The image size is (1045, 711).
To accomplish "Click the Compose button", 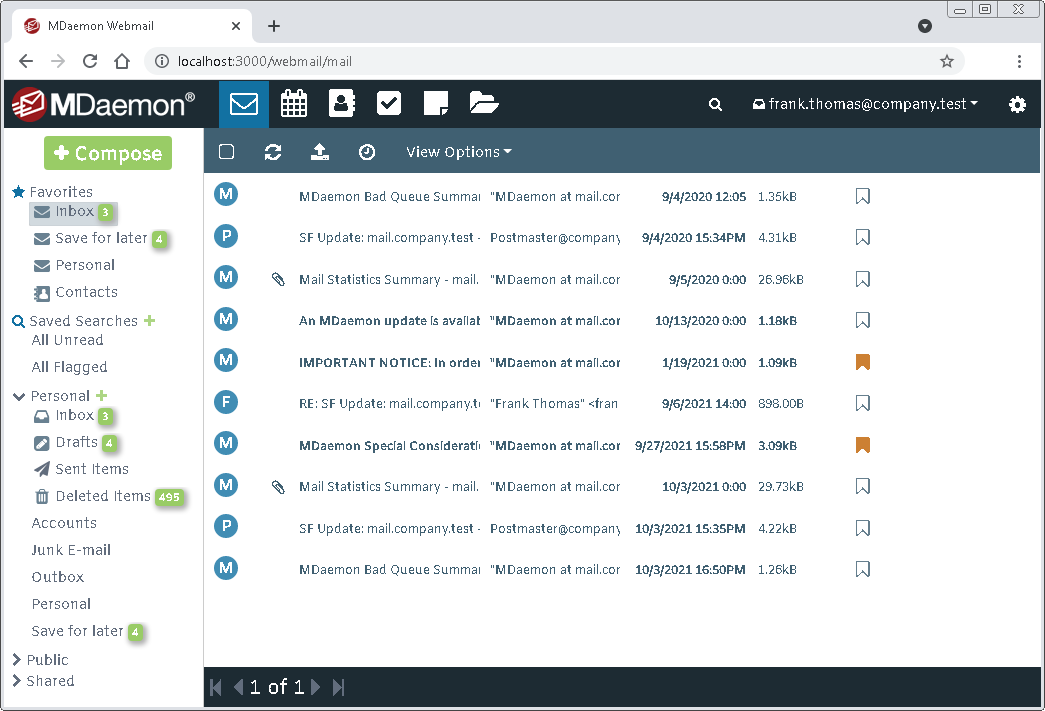I will tap(108, 153).
